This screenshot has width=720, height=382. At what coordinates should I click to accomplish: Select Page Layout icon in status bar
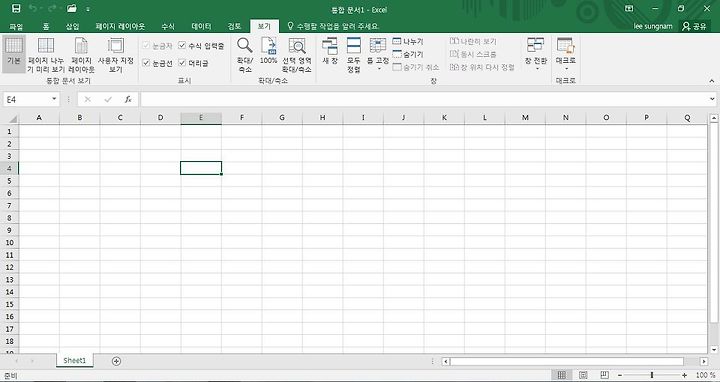(x=583, y=375)
